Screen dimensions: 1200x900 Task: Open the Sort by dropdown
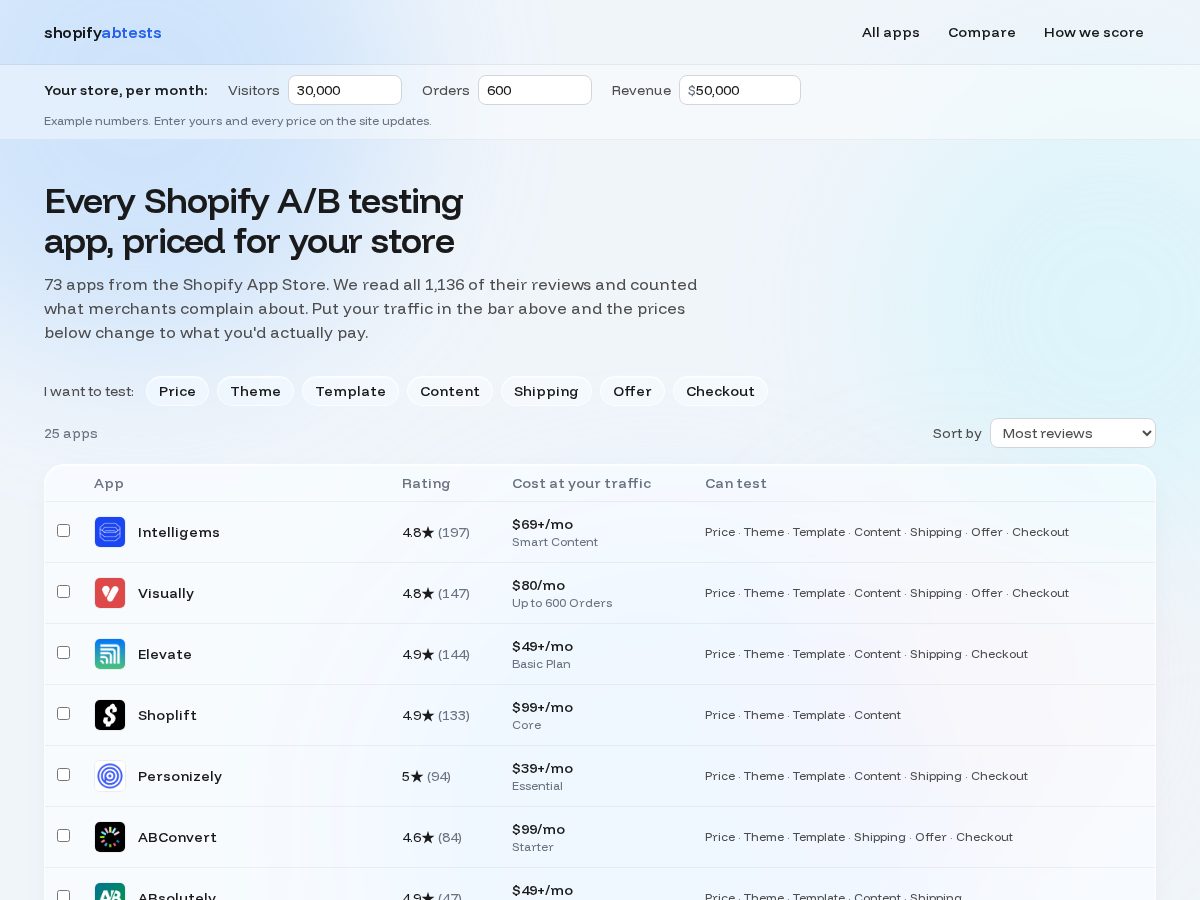(1073, 433)
